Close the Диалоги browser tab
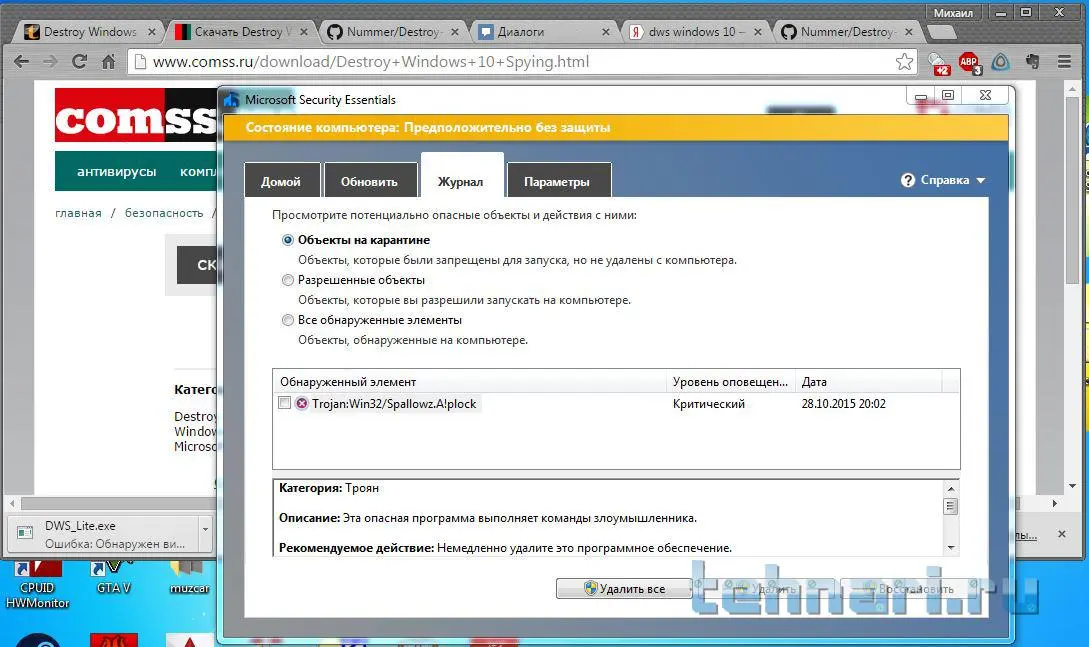This screenshot has height=647, width=1089. pos(606,32)
